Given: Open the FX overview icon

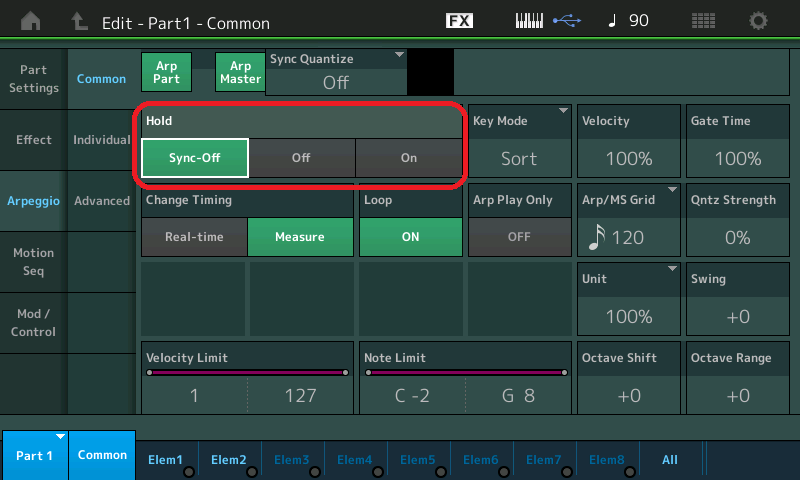Looking at the screenshot, I should click(x=459, y=21).
